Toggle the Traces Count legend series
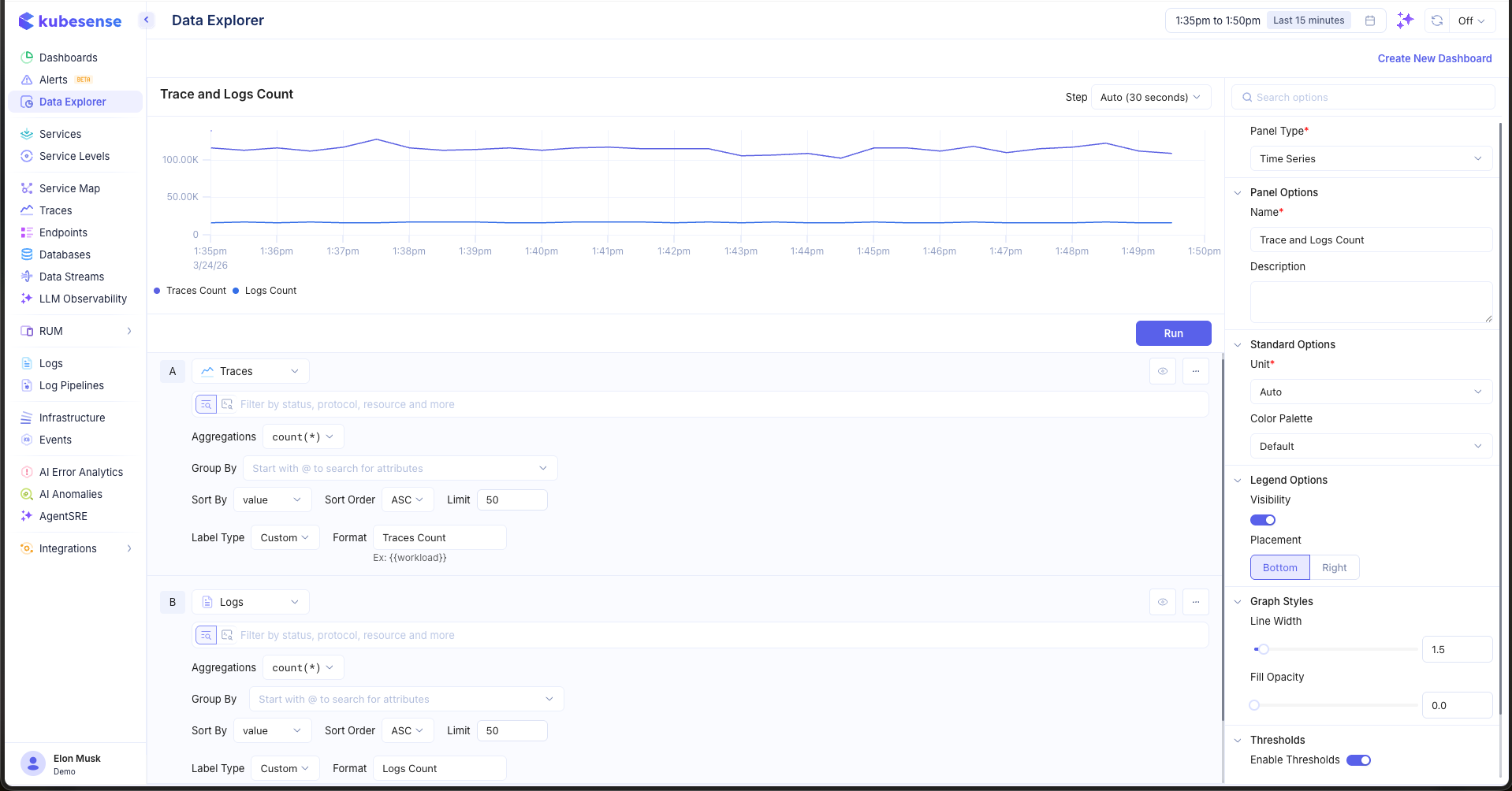The height and width of the screenshot is (791, 1512). point(190,291)
